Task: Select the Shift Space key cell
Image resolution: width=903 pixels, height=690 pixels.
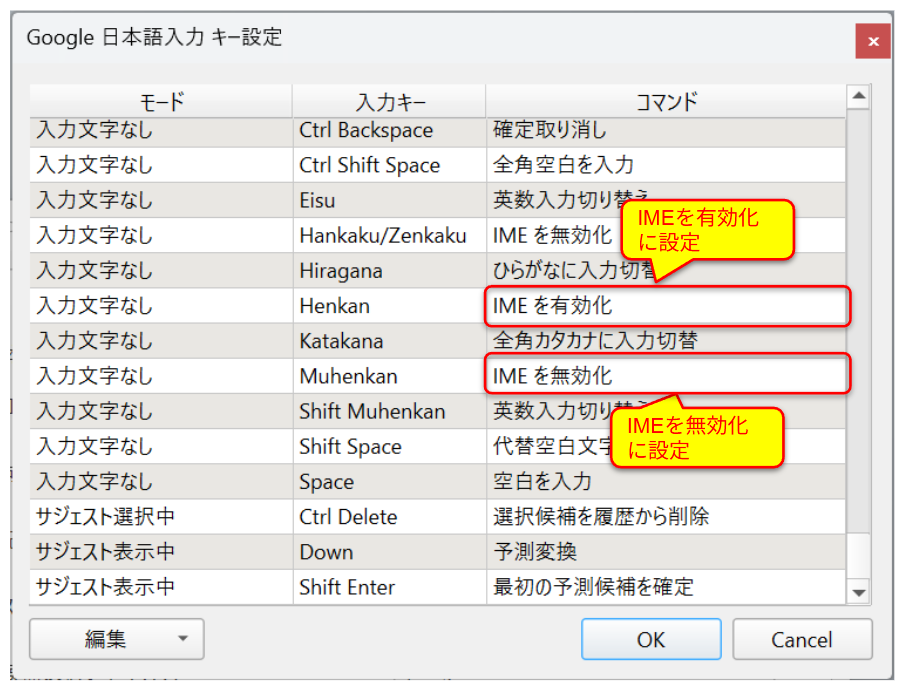Action: pos(390,446)
